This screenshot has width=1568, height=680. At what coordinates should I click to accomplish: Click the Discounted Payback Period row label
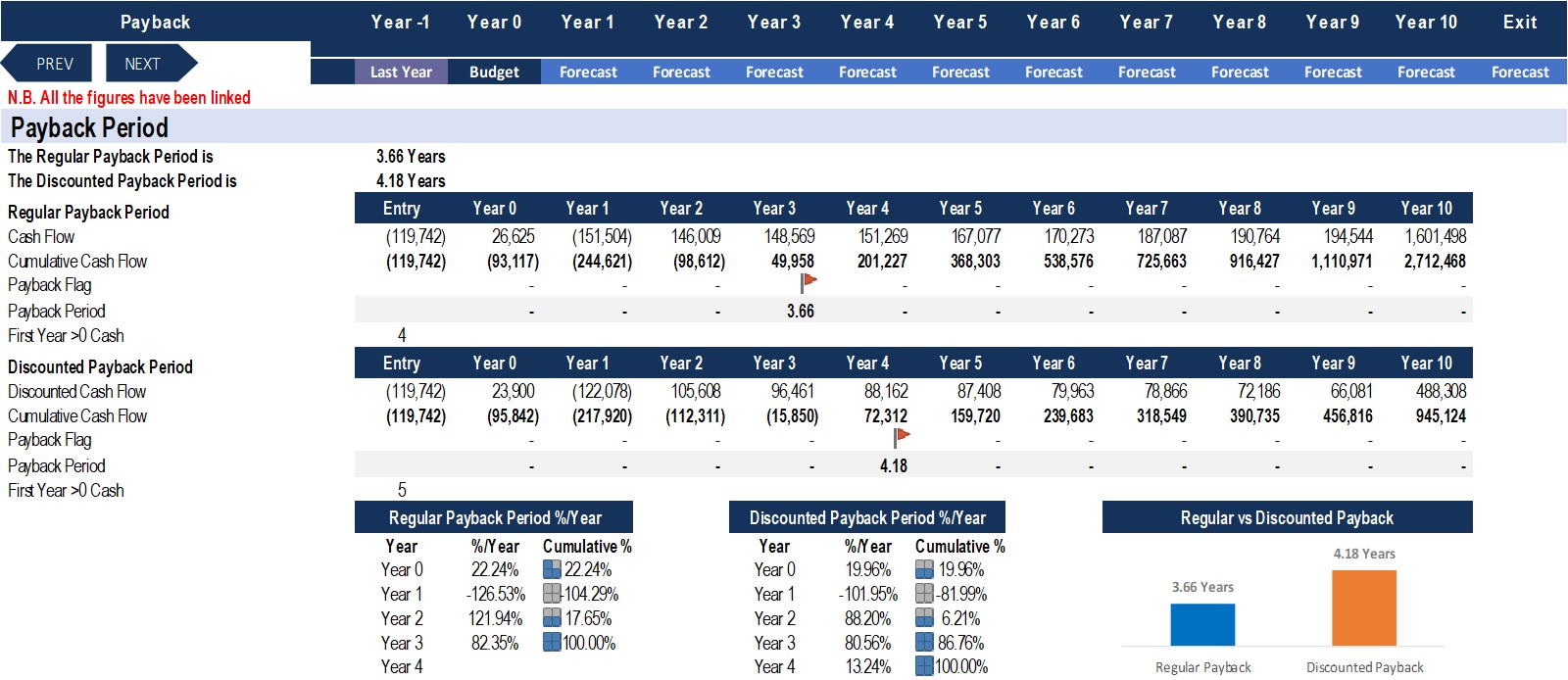tap(100, 366)
